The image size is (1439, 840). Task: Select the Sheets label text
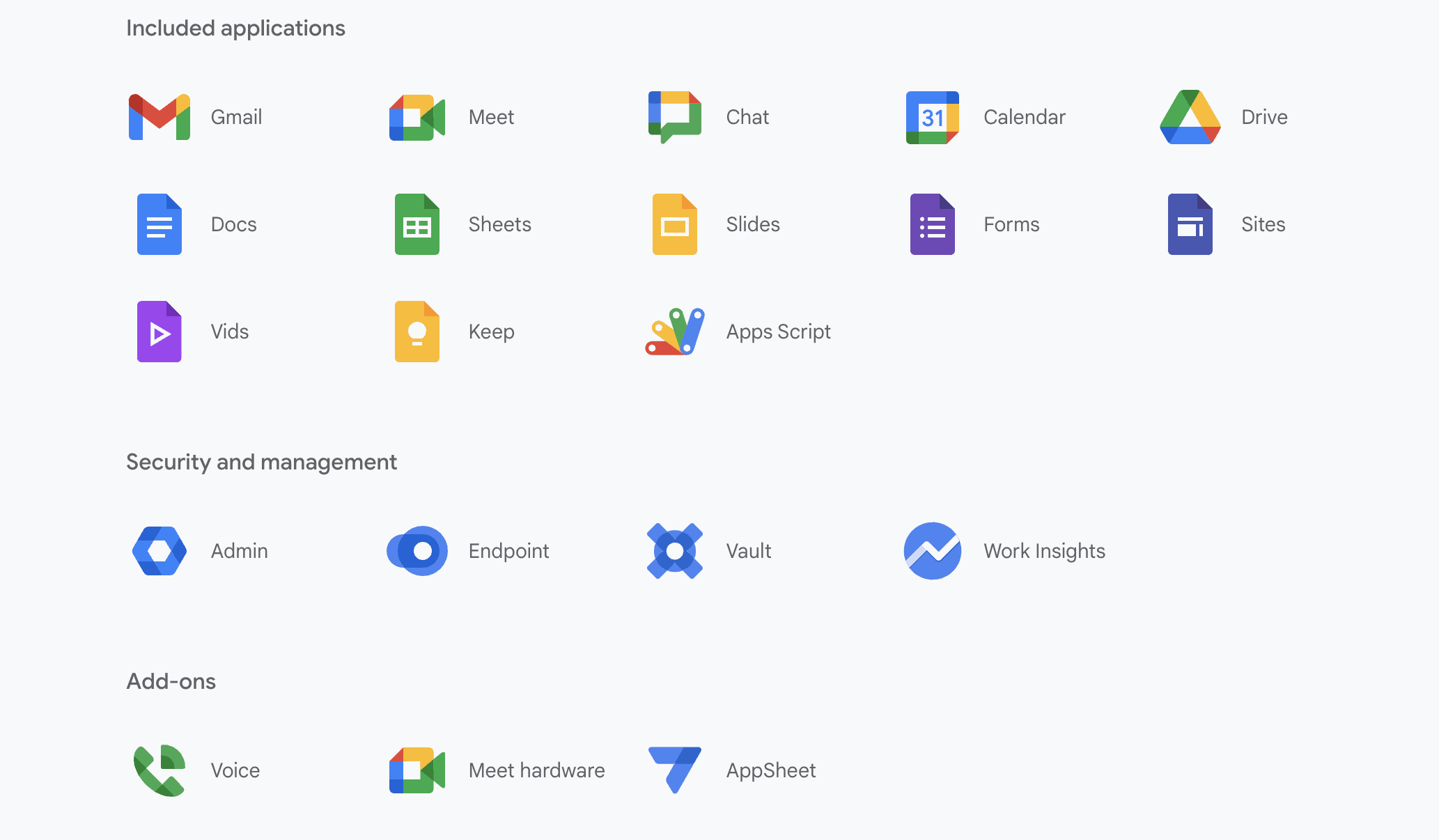pos(500,224)
